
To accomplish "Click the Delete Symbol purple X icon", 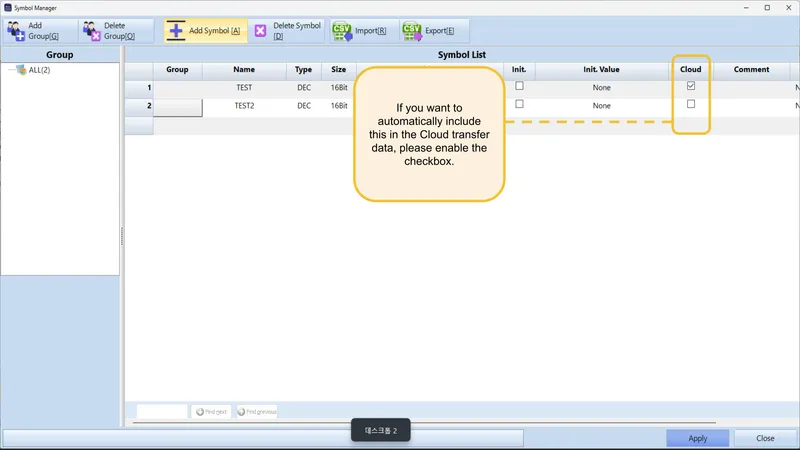I will click(260, 31).
